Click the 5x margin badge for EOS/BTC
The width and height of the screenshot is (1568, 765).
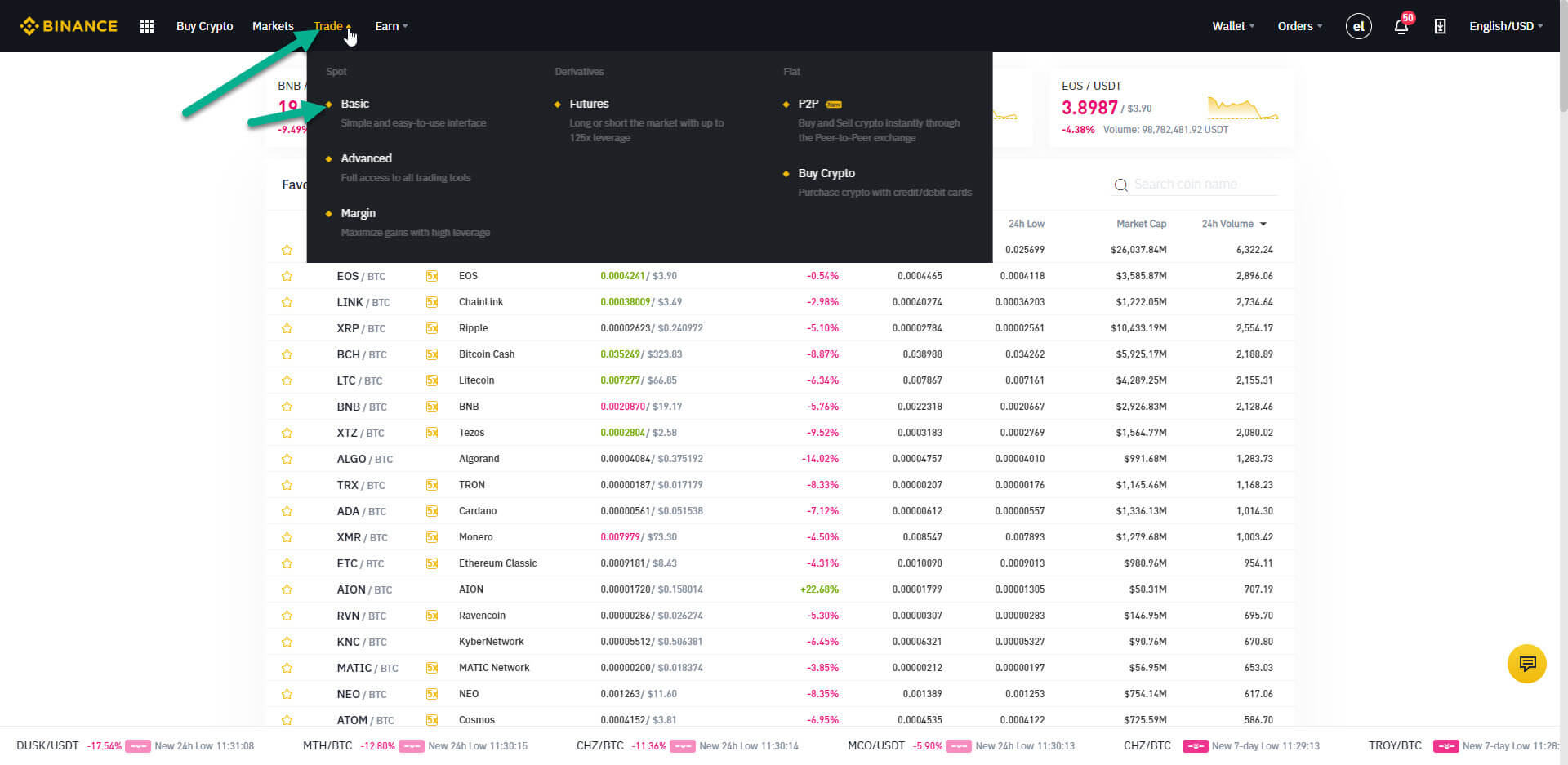[x=432, y=276]
